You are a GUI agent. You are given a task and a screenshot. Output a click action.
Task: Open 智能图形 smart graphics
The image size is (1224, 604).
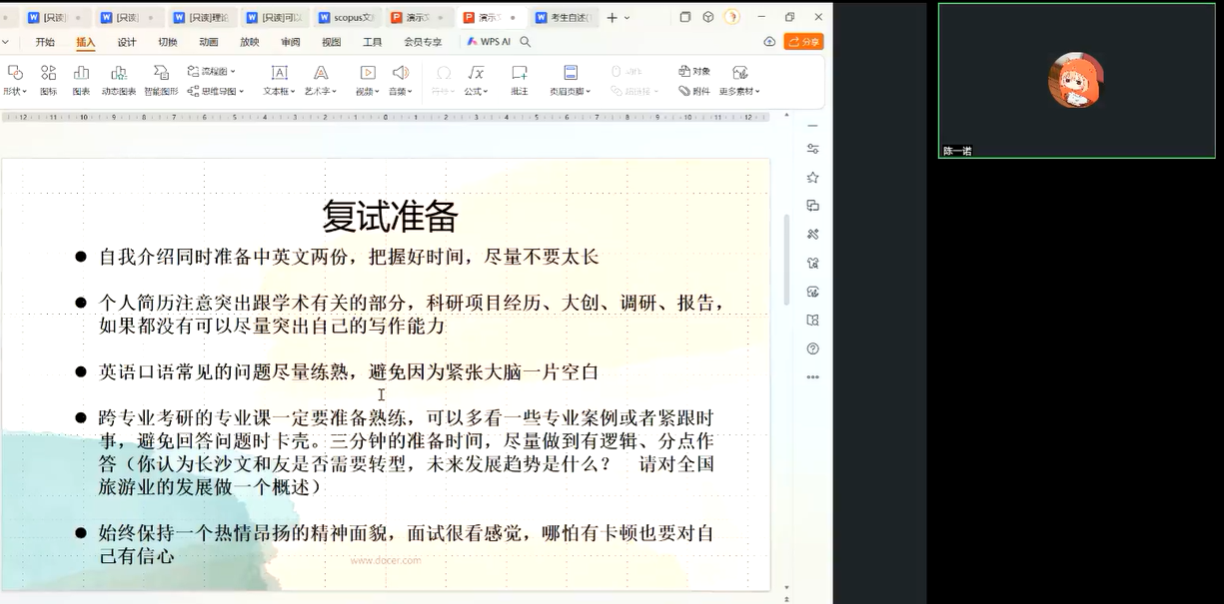pos(160,79)
